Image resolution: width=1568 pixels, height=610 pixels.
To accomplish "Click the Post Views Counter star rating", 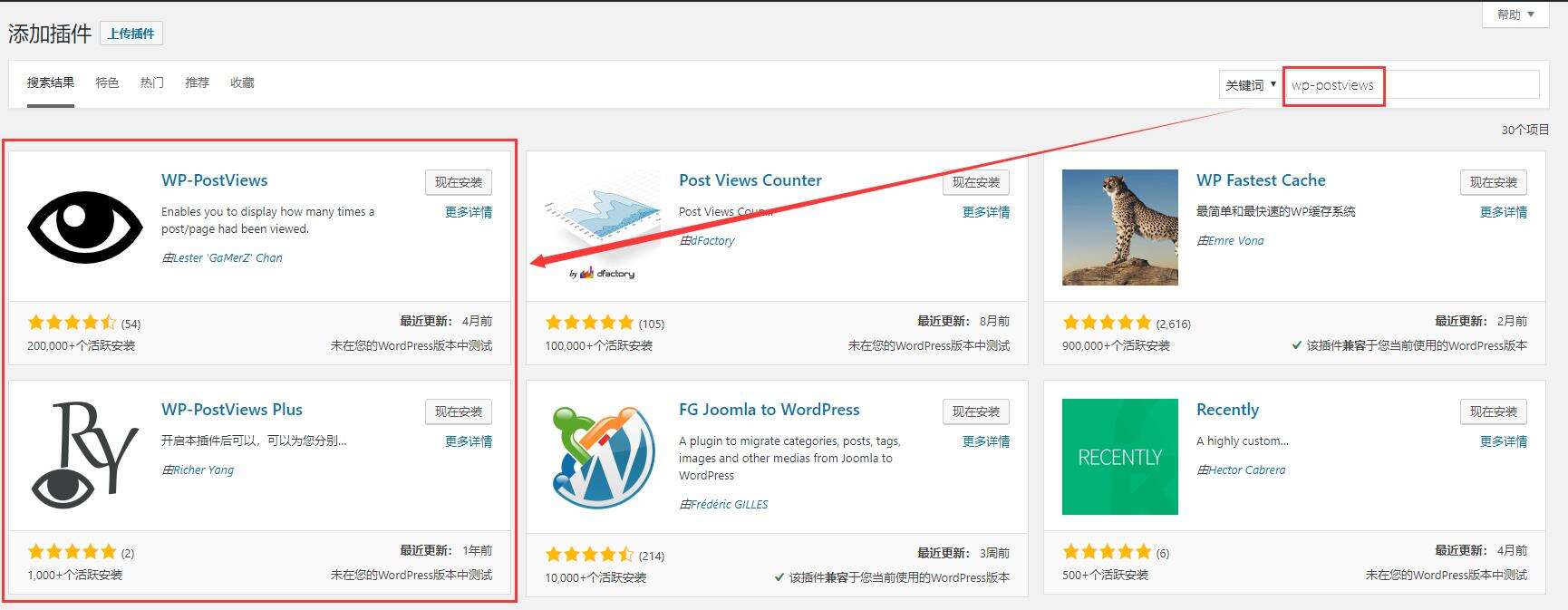I will (589, 323).
